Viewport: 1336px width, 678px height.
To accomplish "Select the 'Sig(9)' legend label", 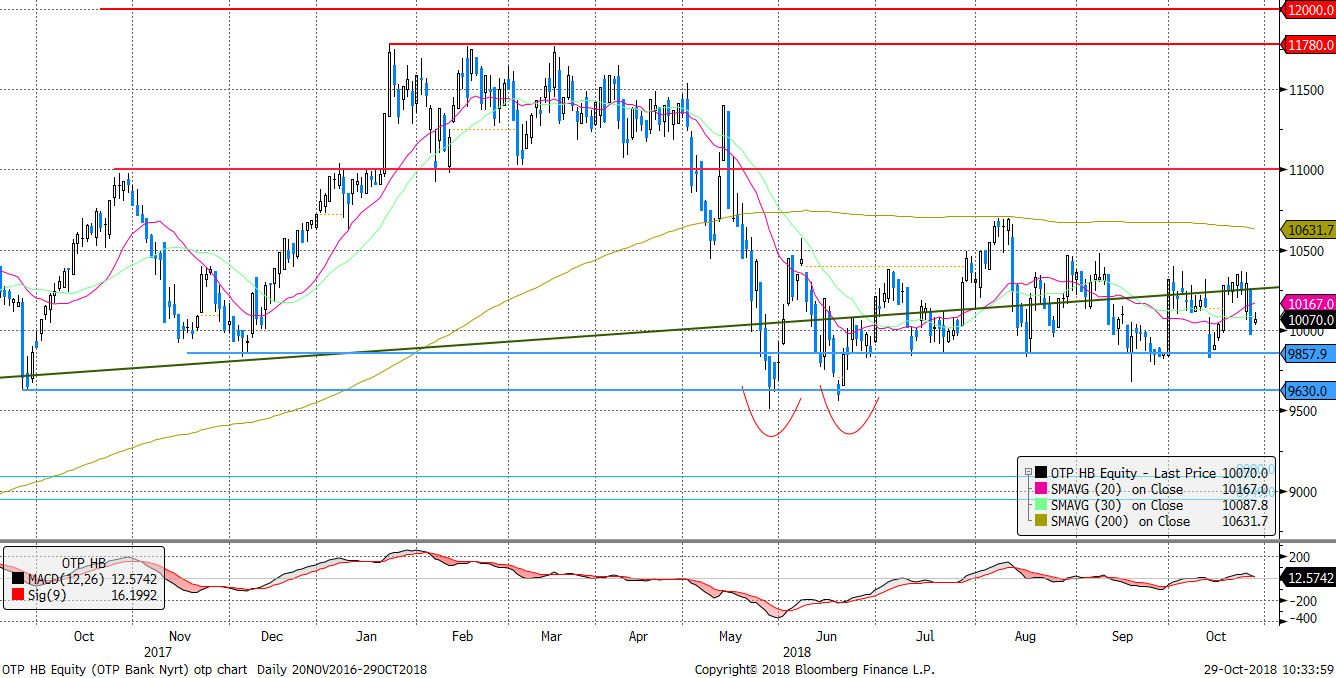I will [47, 597].
